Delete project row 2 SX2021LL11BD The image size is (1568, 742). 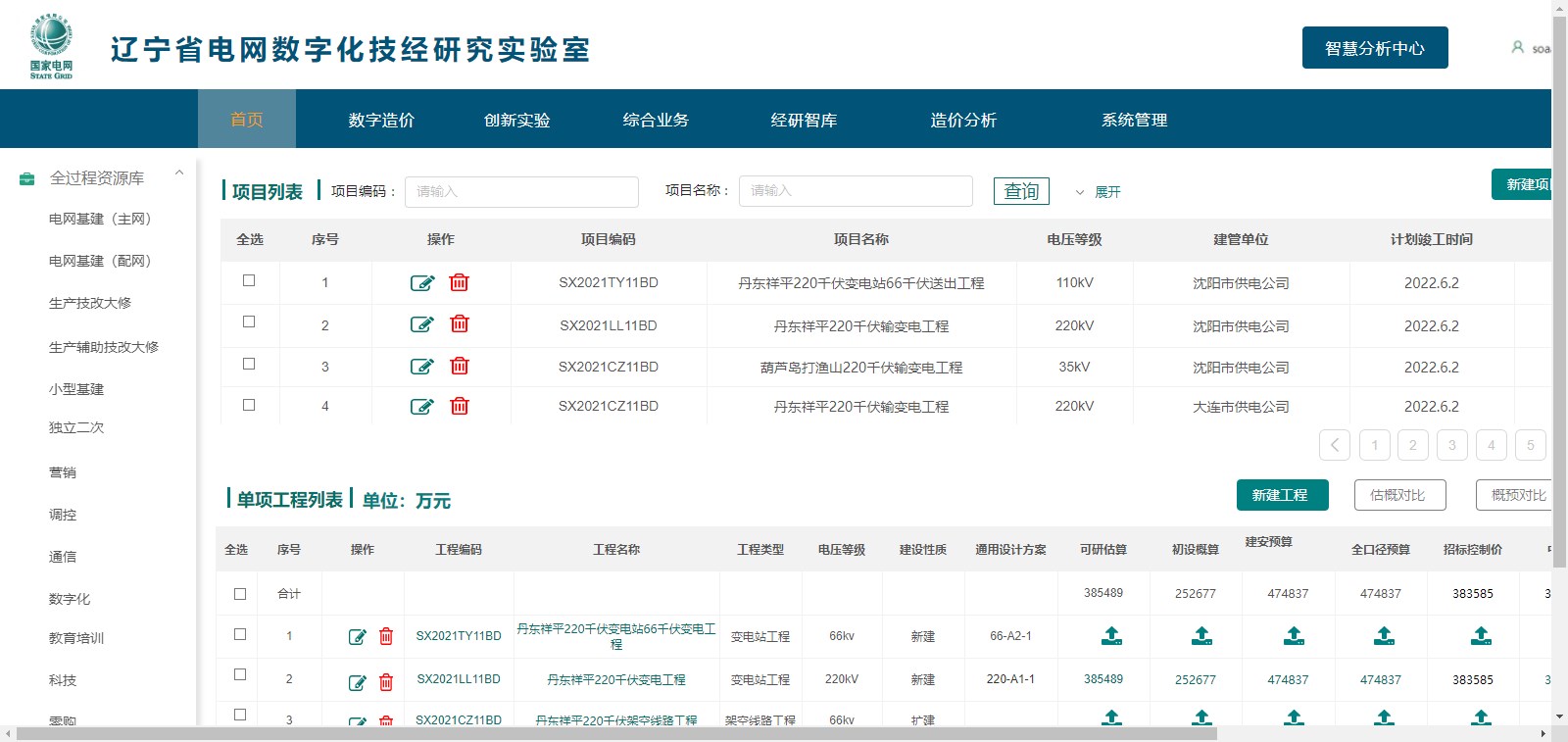[x=459, y=323]
